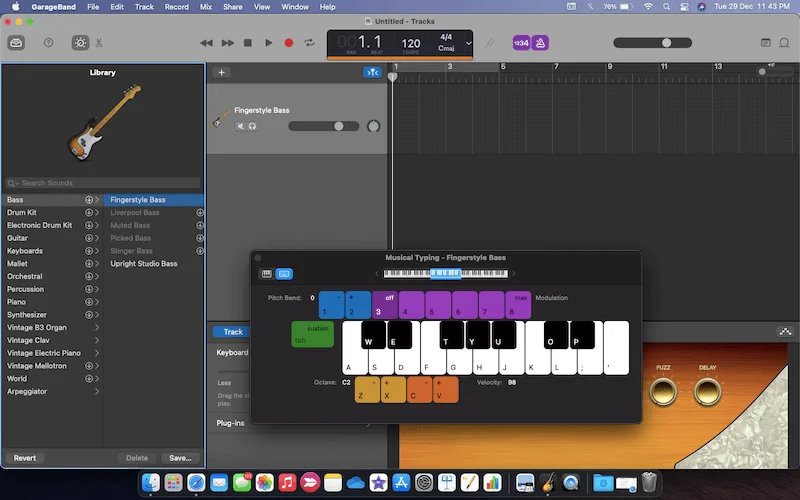Mute the Fingerstyle Bass track
Screen dimensions: 800x500
(x=240, y=126)
